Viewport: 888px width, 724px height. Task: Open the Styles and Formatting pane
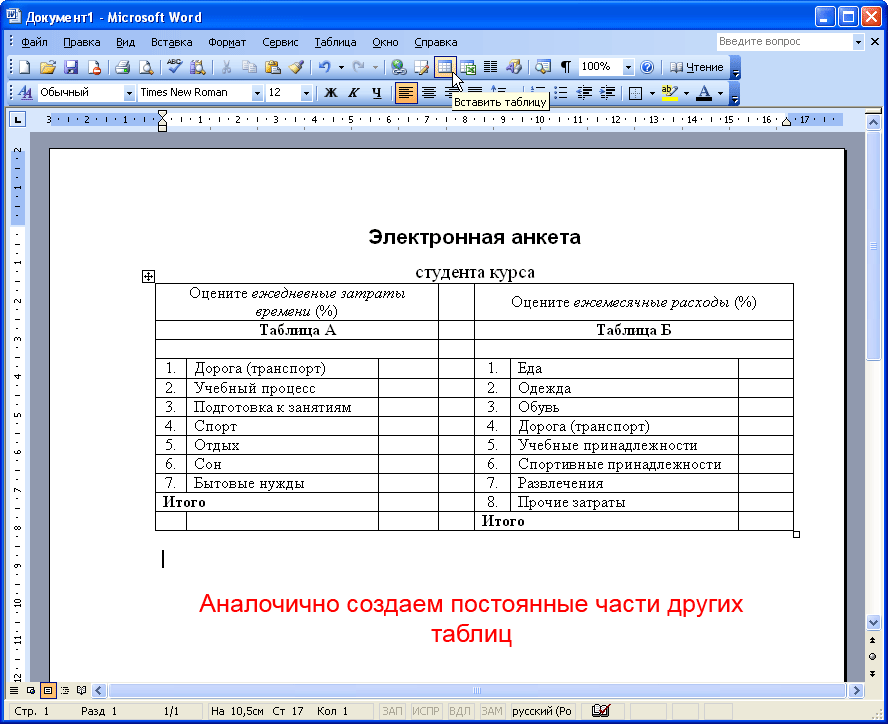pyautogui.click(x=25, y=92)
